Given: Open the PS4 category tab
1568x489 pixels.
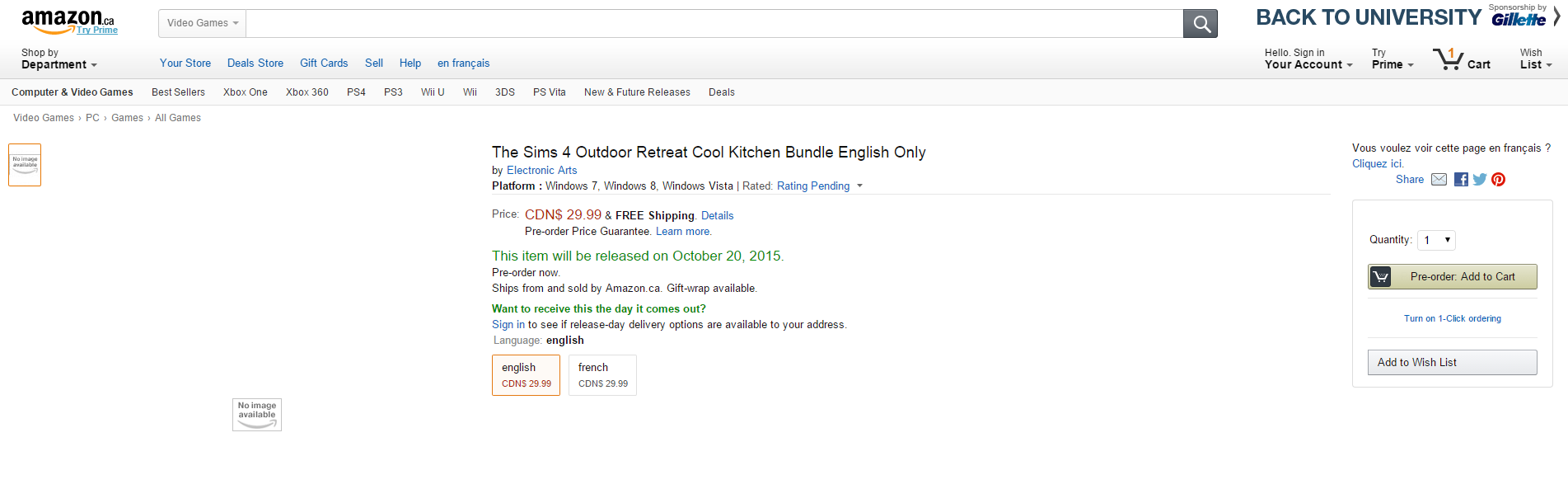Looking at the screenshot, I should point(356,92).
